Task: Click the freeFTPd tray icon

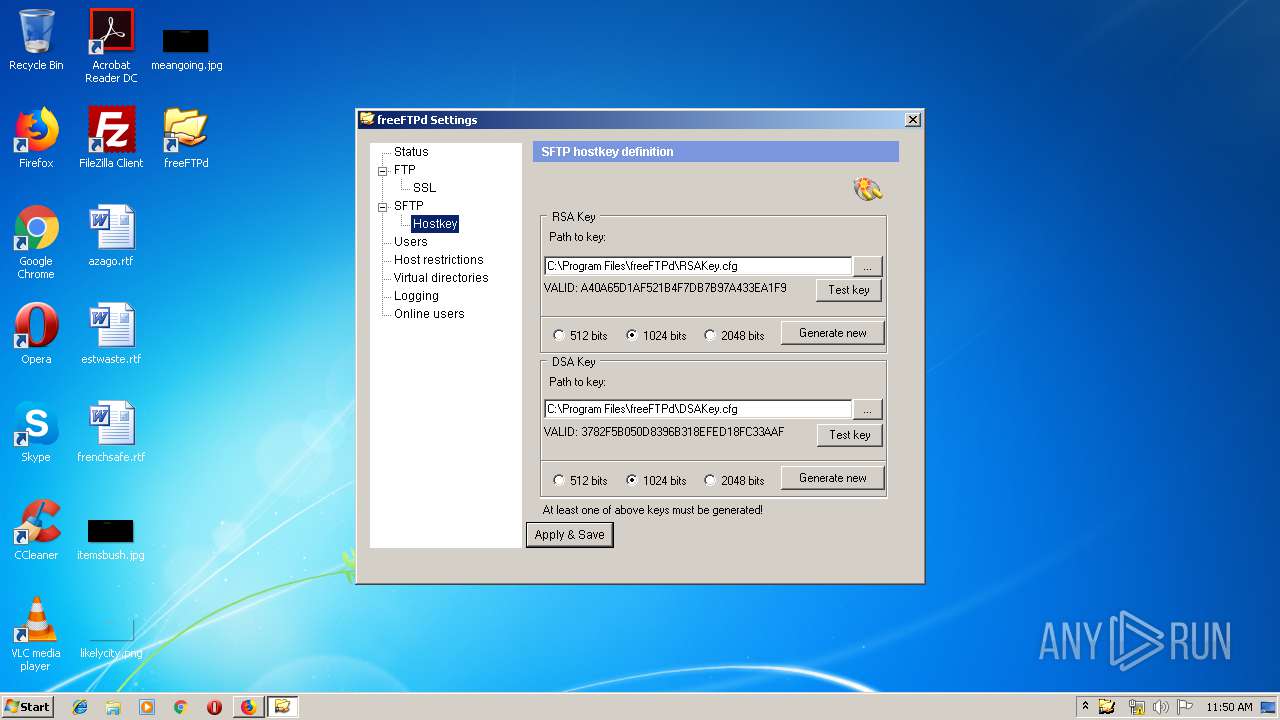Action: (x=1107, y=707)
